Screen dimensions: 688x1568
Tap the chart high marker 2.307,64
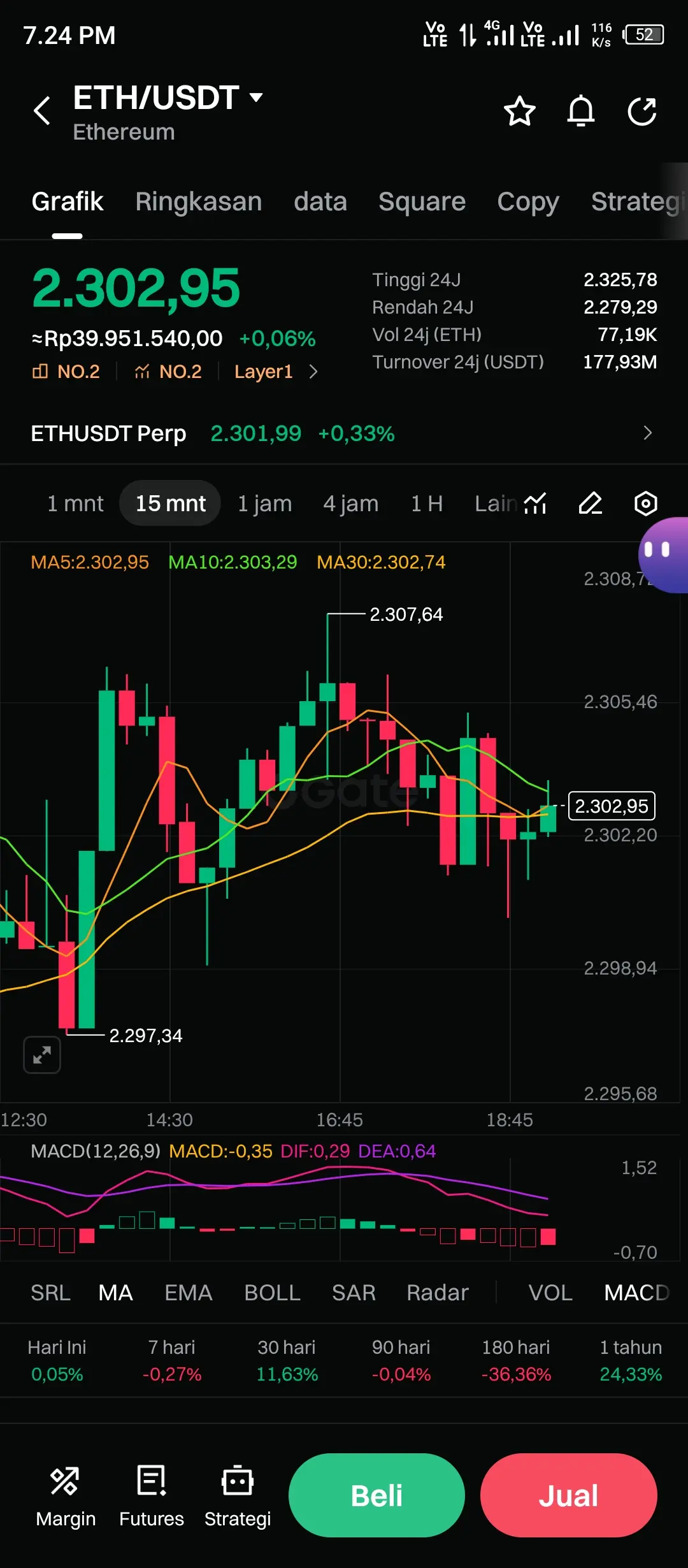pos(406,614)
